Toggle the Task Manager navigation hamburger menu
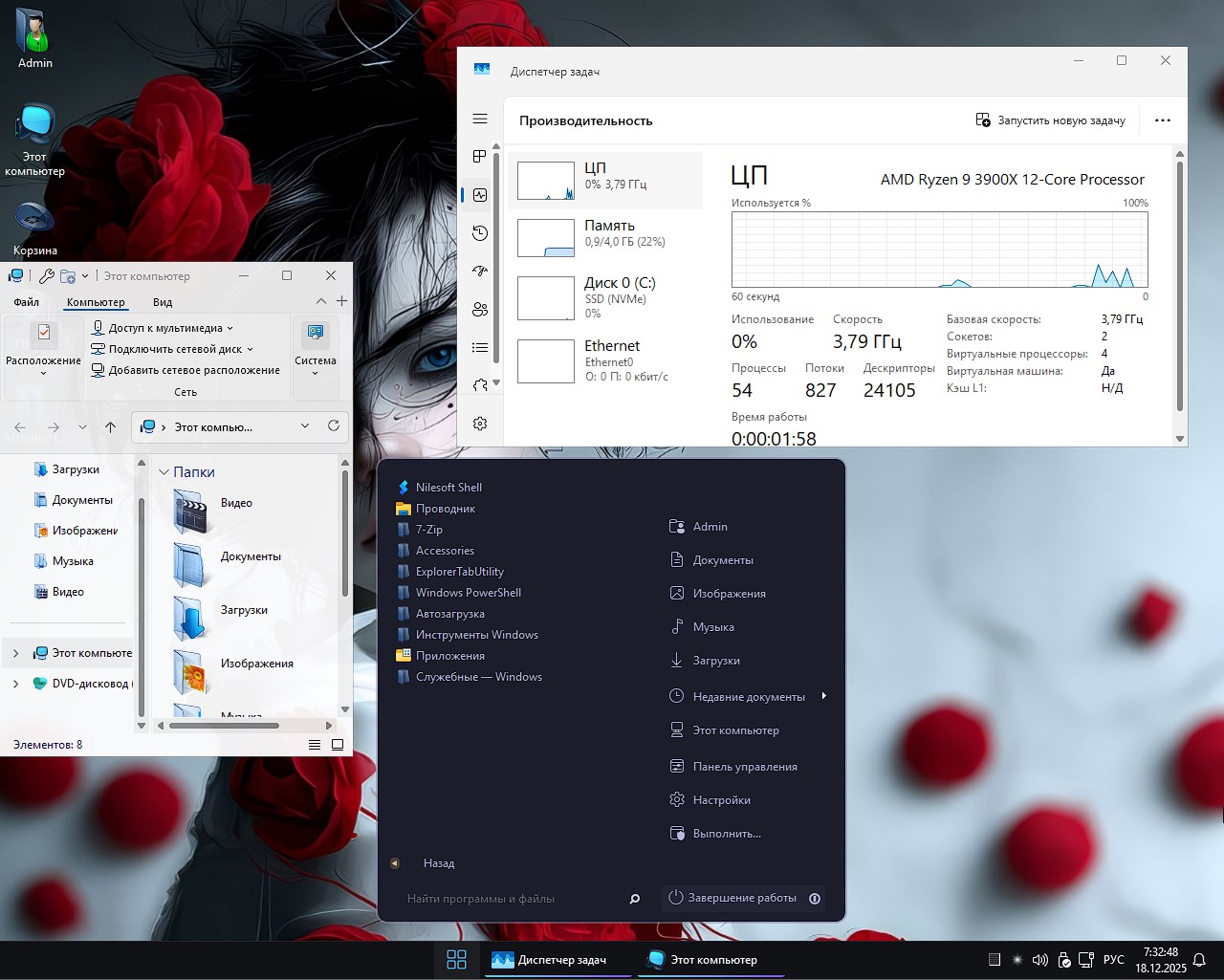 [x=479, y=119]
